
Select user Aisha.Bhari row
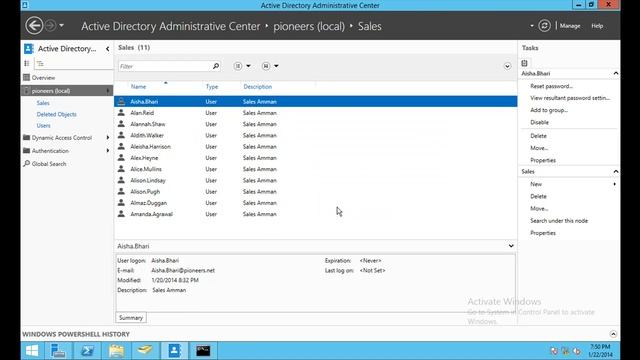point(316,101)
